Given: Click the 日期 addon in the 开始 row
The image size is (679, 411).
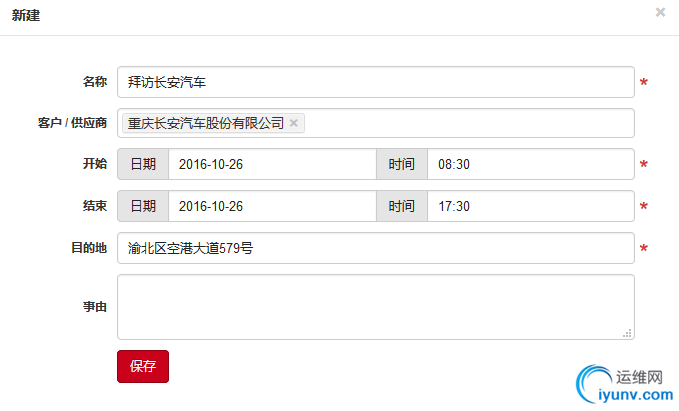Looking at the screenshot, I should pyautogui.click(x=143, y=164).
